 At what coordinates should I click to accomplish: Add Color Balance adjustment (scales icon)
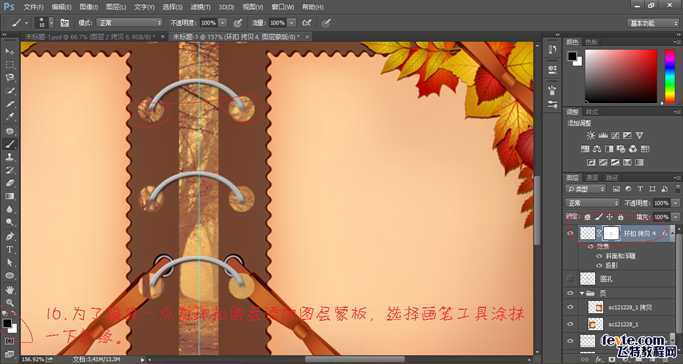pyautogui.click(x=597, y=149)
